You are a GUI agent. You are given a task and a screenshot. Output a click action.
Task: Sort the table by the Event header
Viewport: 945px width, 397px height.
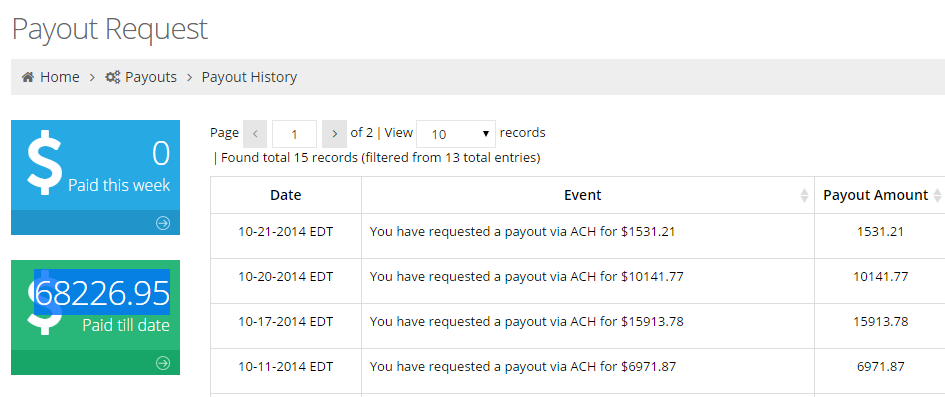click(x=582, y=195)
